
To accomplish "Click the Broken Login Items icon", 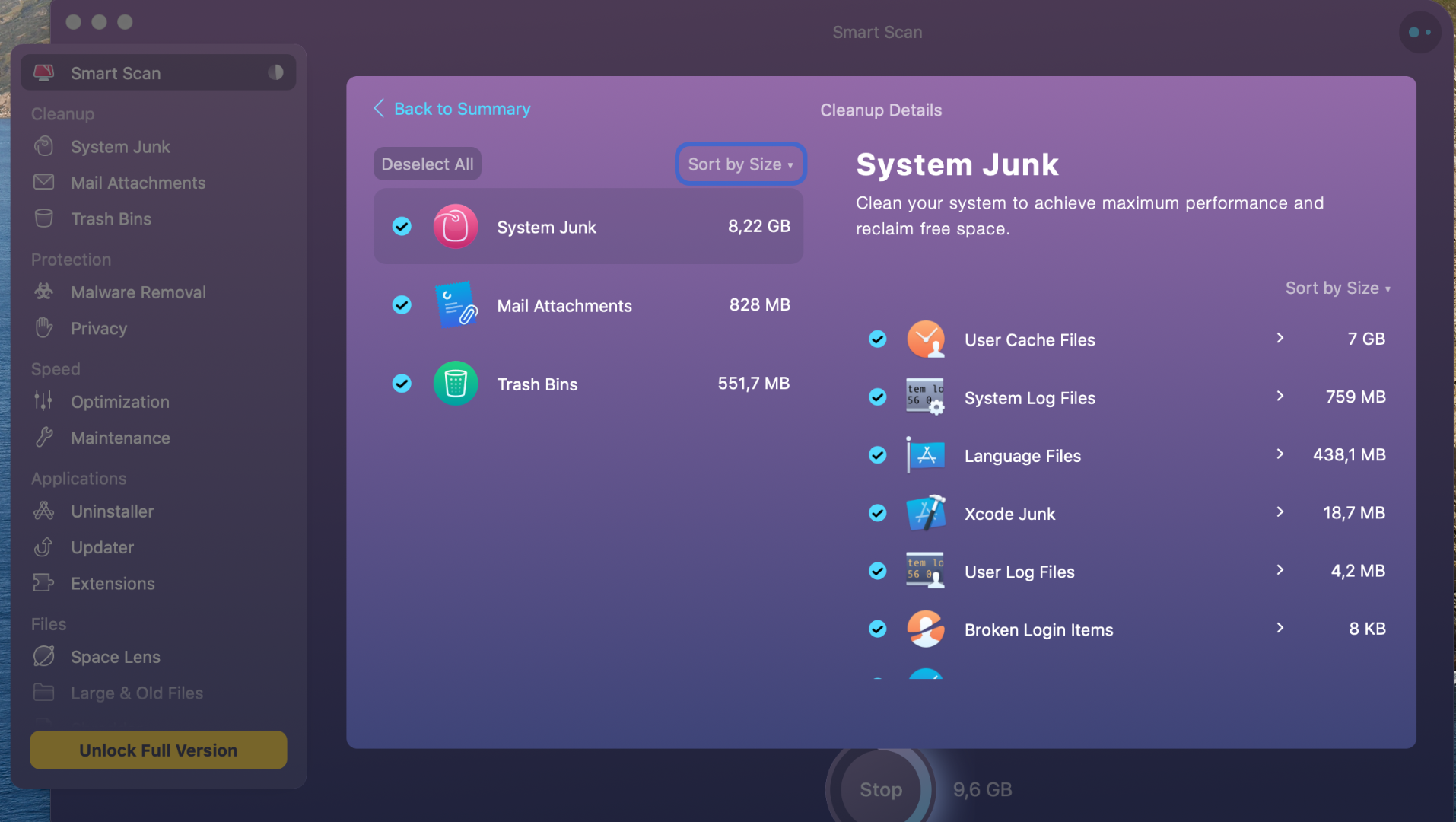I will (x=926, y=629).
